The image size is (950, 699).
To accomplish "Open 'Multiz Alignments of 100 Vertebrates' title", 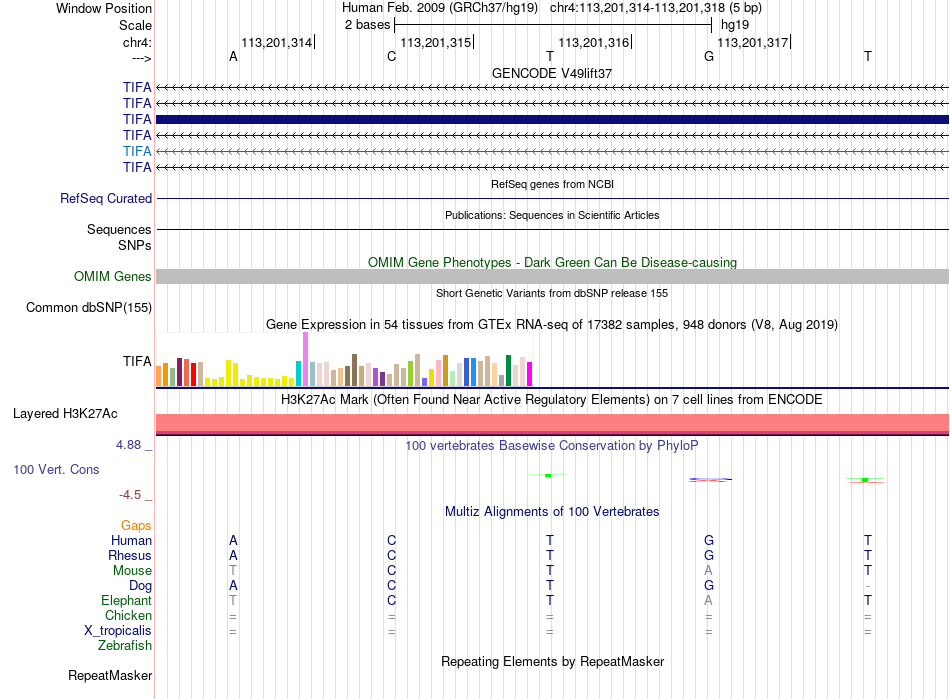I will [552, 511].
